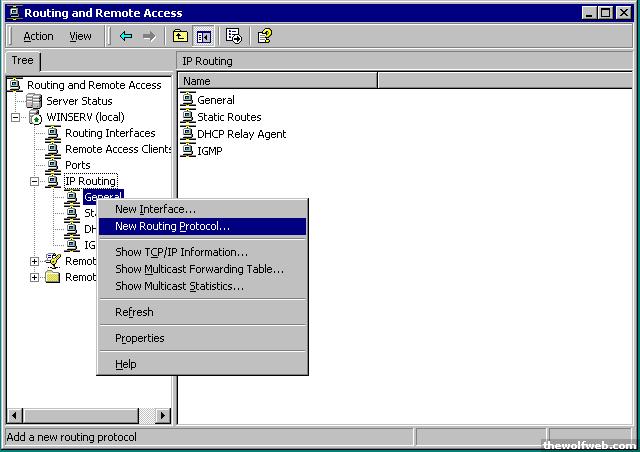The height and width of the screenshot is (452, 640).
Task: Choose New Routing Protocol from context menu
Action: 172,226
